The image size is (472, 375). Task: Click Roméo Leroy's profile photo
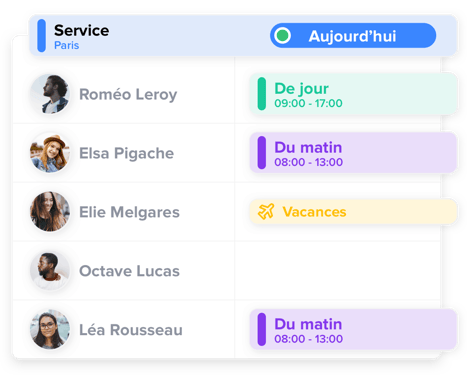50,94
